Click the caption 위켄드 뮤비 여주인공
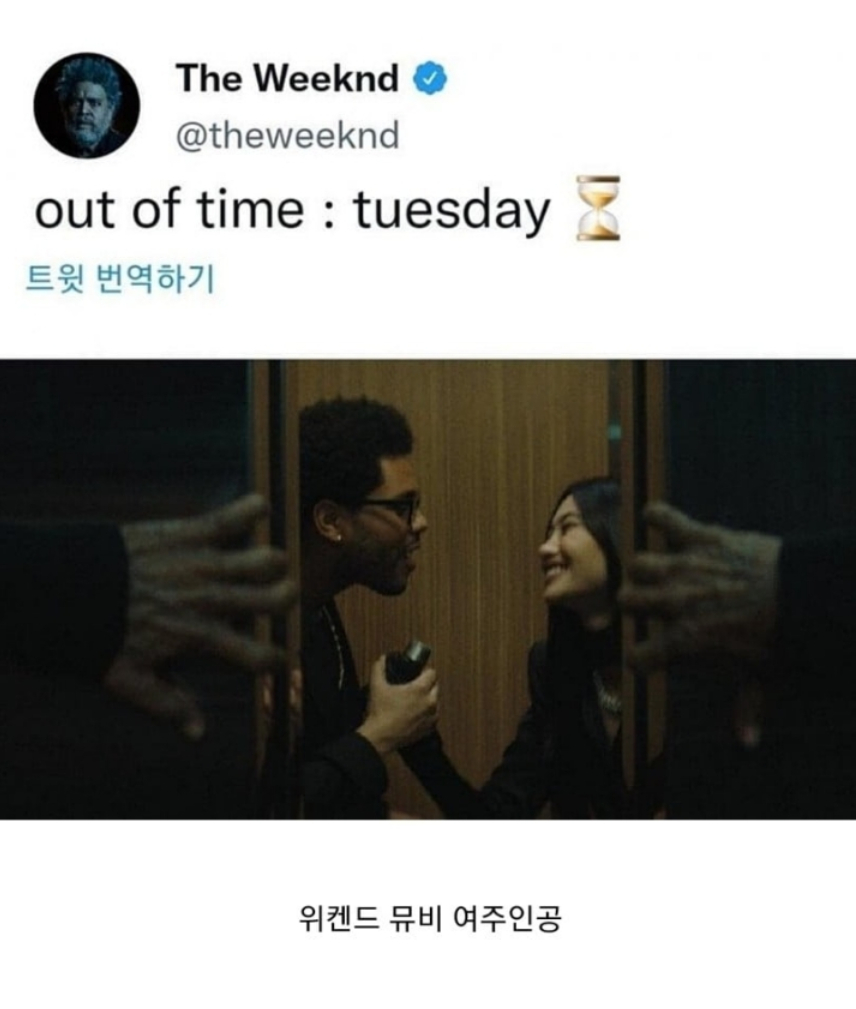This screenshot has height=1009, width=856. (x=430, y=918)
